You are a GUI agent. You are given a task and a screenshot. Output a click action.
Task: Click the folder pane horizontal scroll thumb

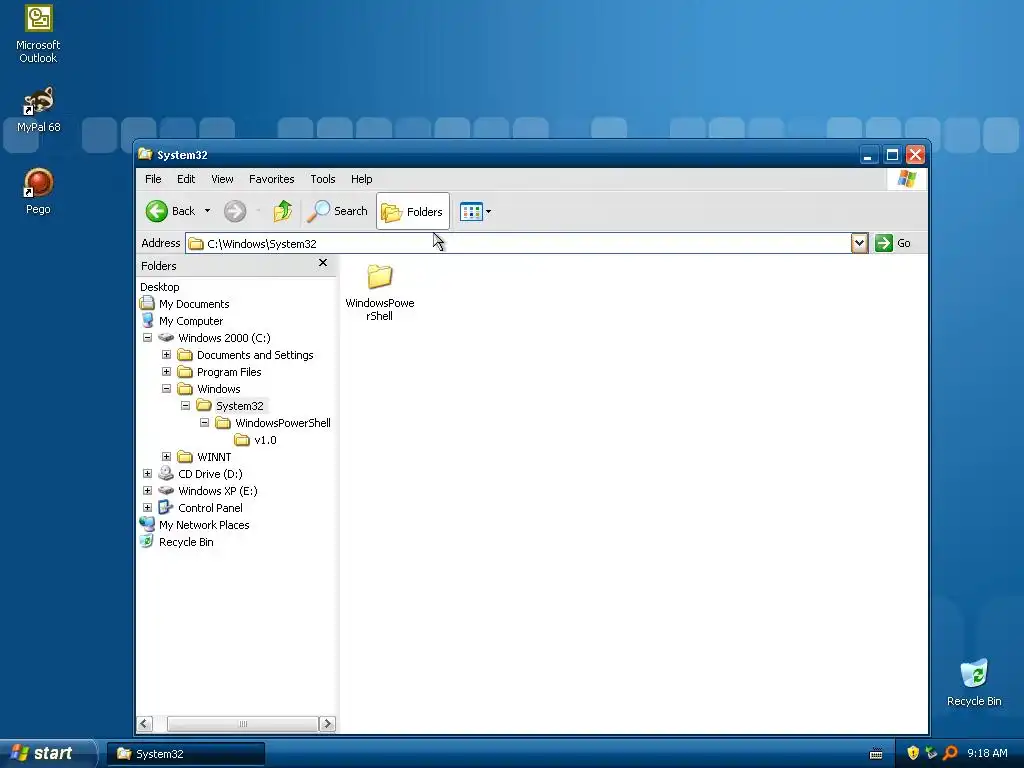[x=242, y=724]
